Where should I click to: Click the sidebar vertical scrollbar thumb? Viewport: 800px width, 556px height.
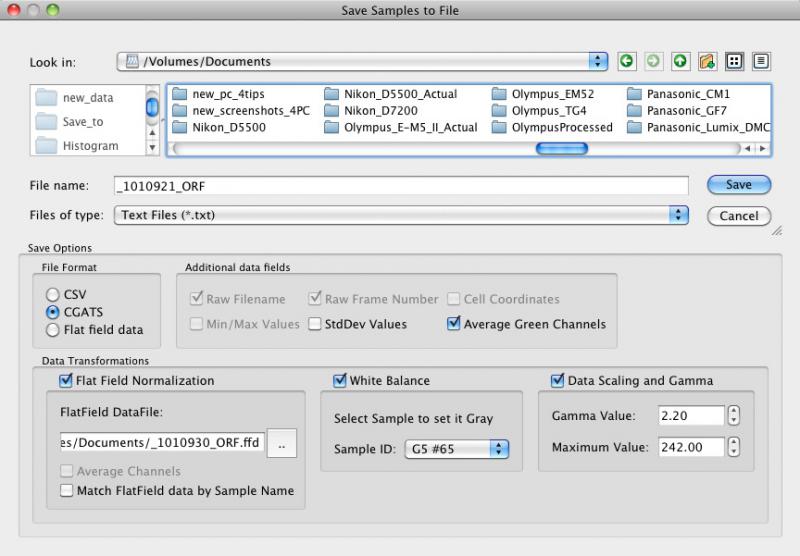152,108
